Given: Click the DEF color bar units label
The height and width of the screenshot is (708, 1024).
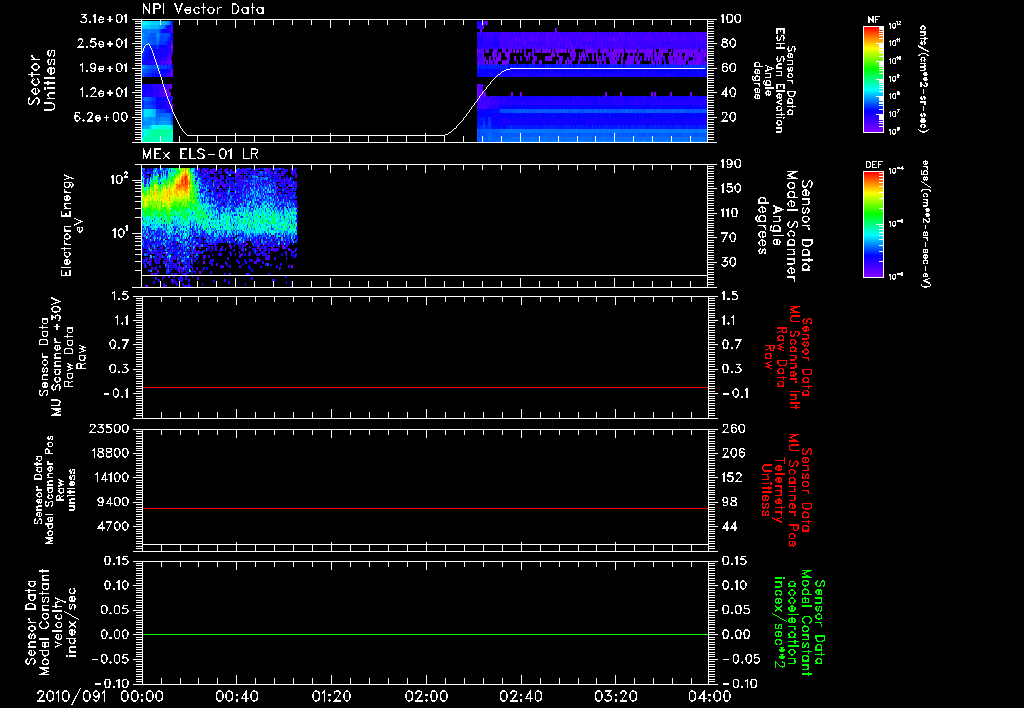Looking at the screenshot, I should [x=925, y=224].
